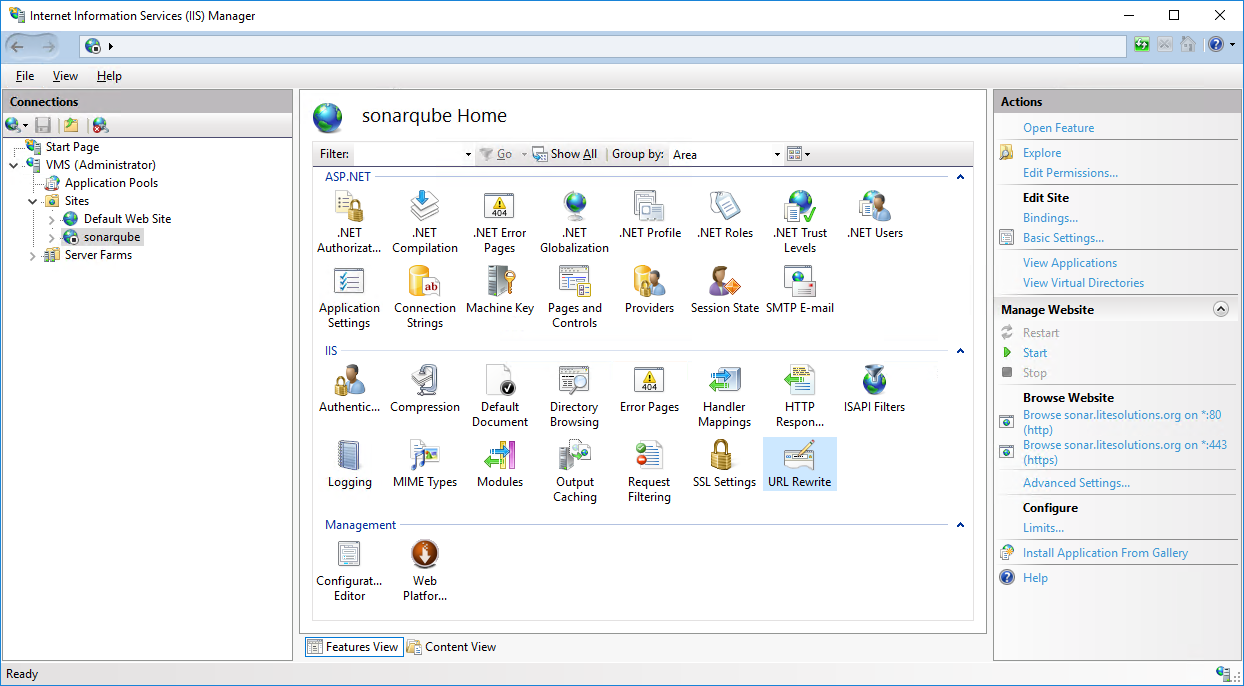Select the Web Platform Installer icon

point(425,569)
